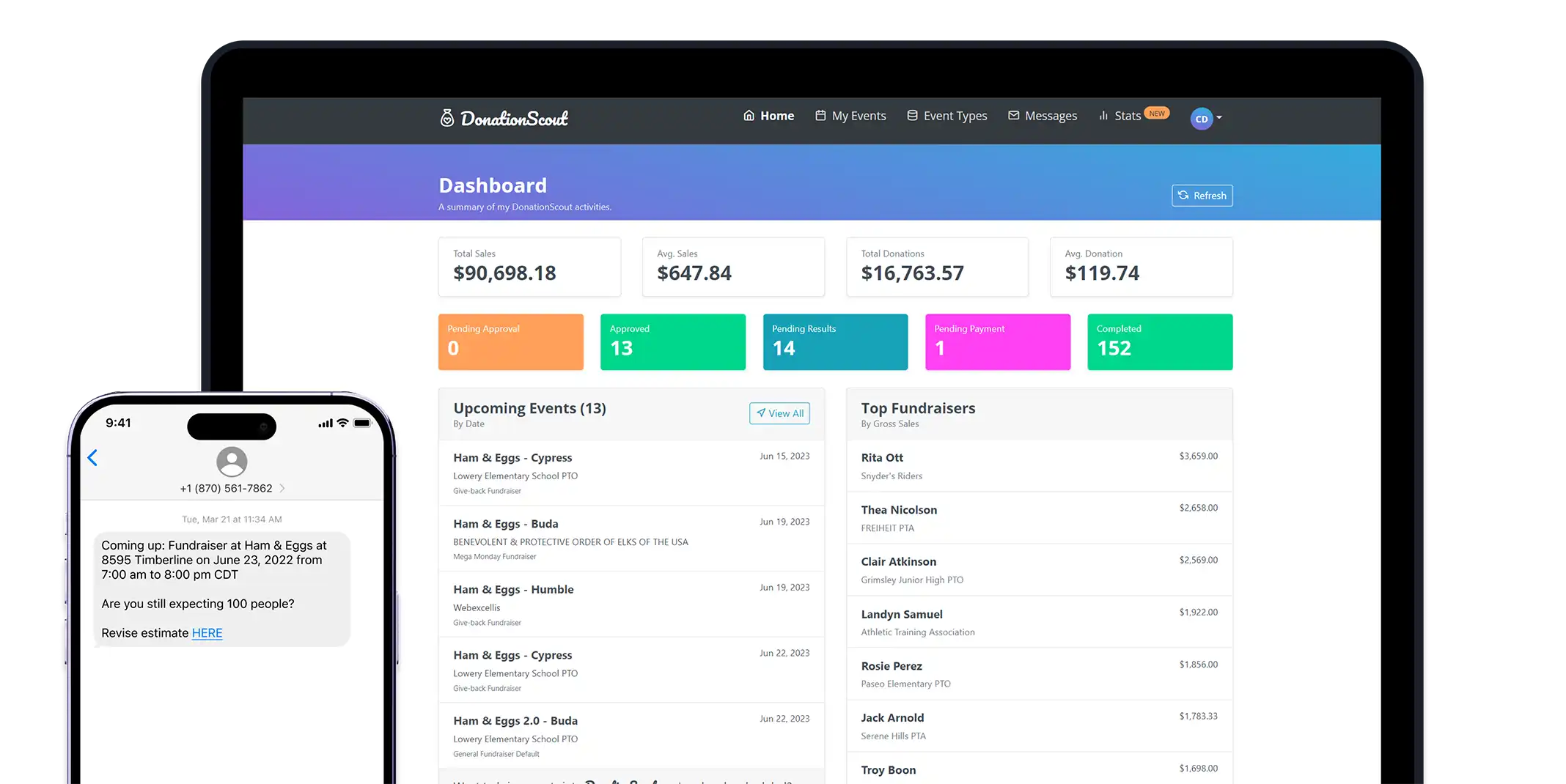Tap the phone back arrow

pos(92,458)
